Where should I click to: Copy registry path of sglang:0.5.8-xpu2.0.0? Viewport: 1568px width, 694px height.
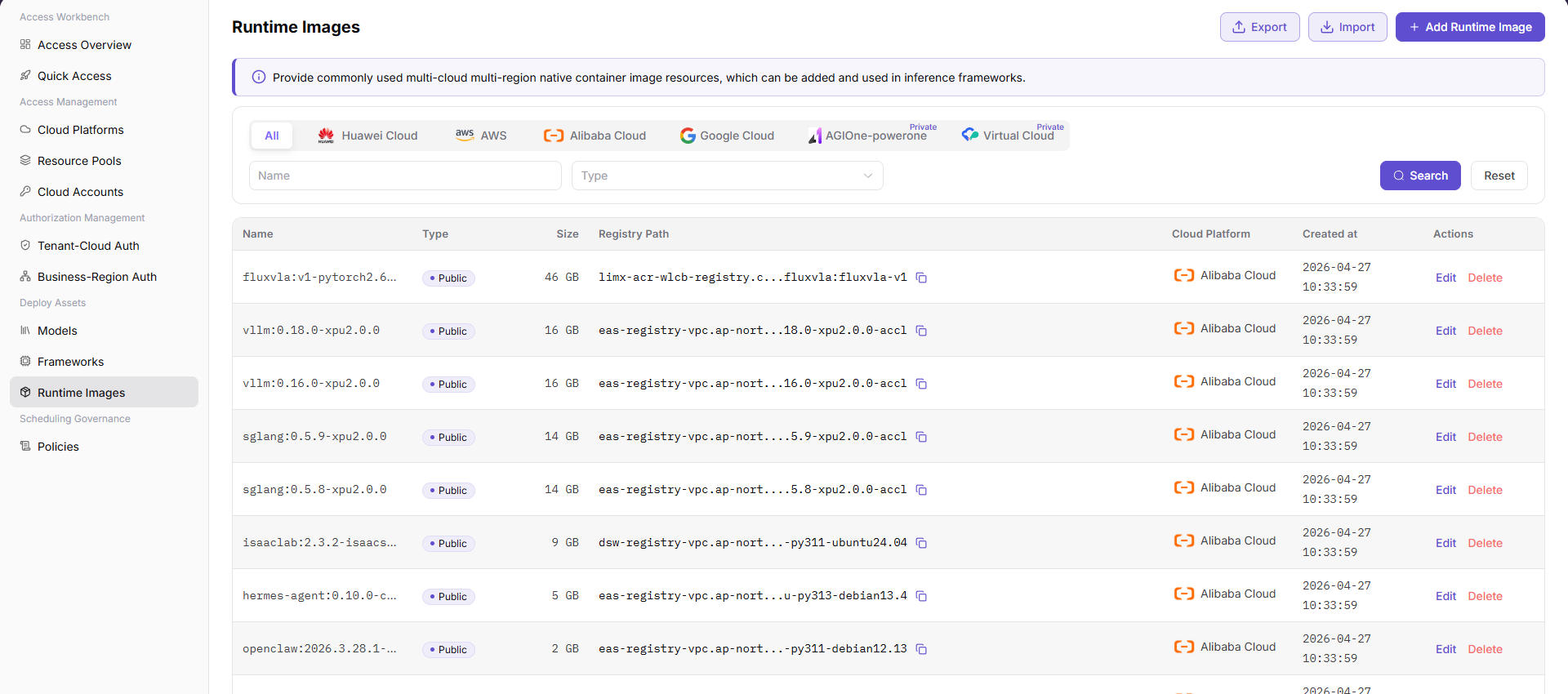tap(921, 490)
